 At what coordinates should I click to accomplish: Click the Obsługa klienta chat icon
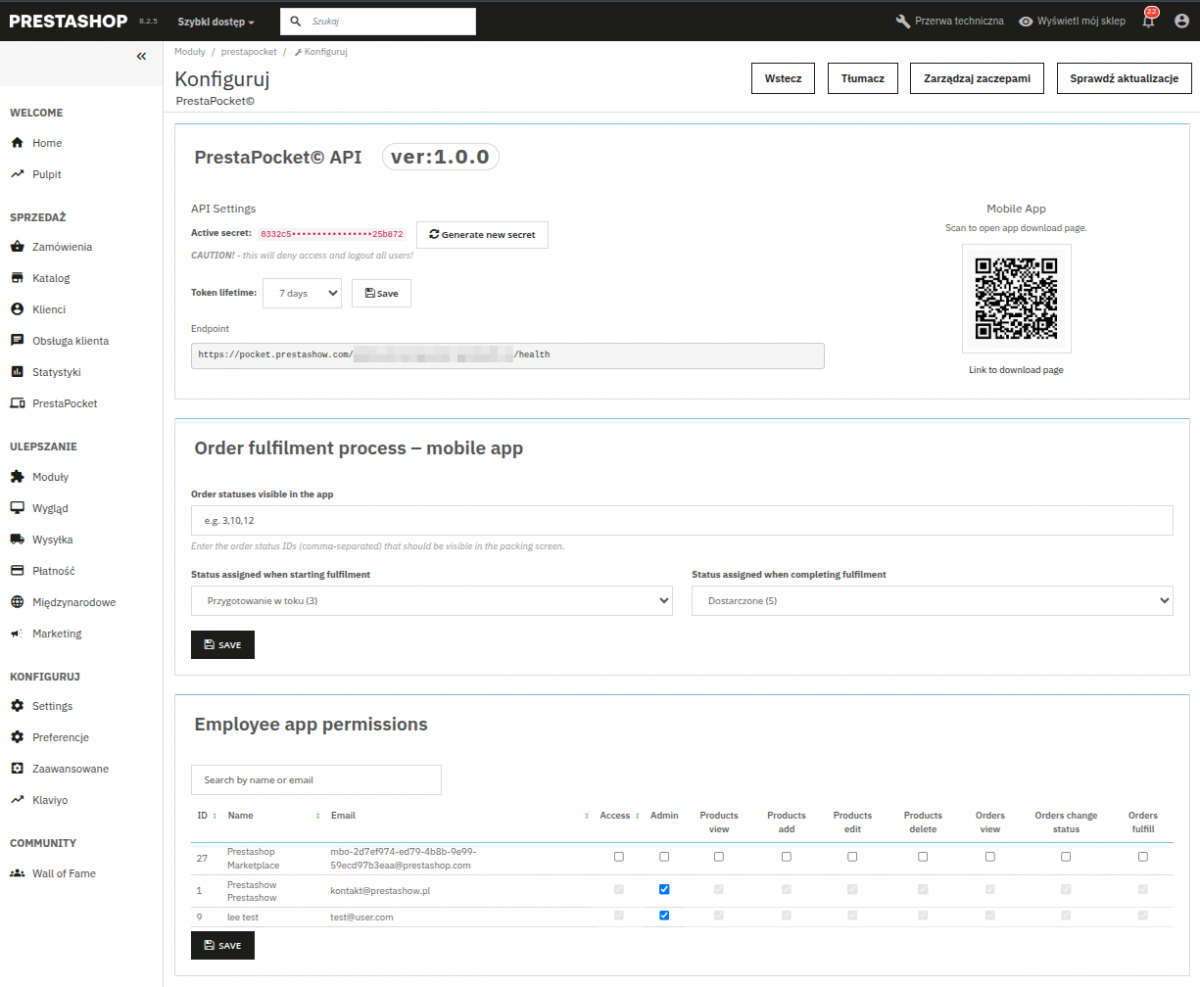point(17,341)
